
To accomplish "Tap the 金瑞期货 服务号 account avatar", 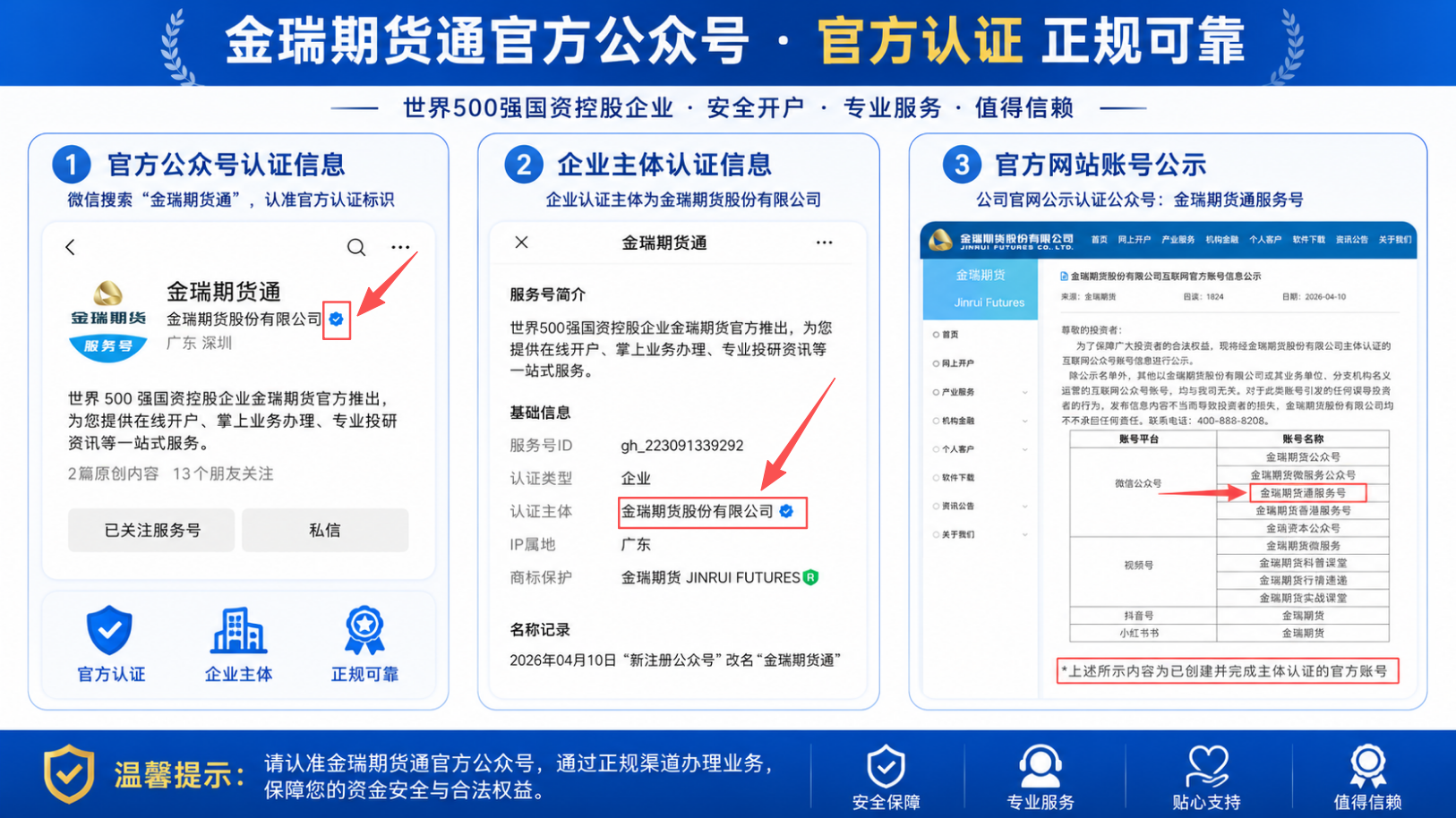I will [108, 320].
